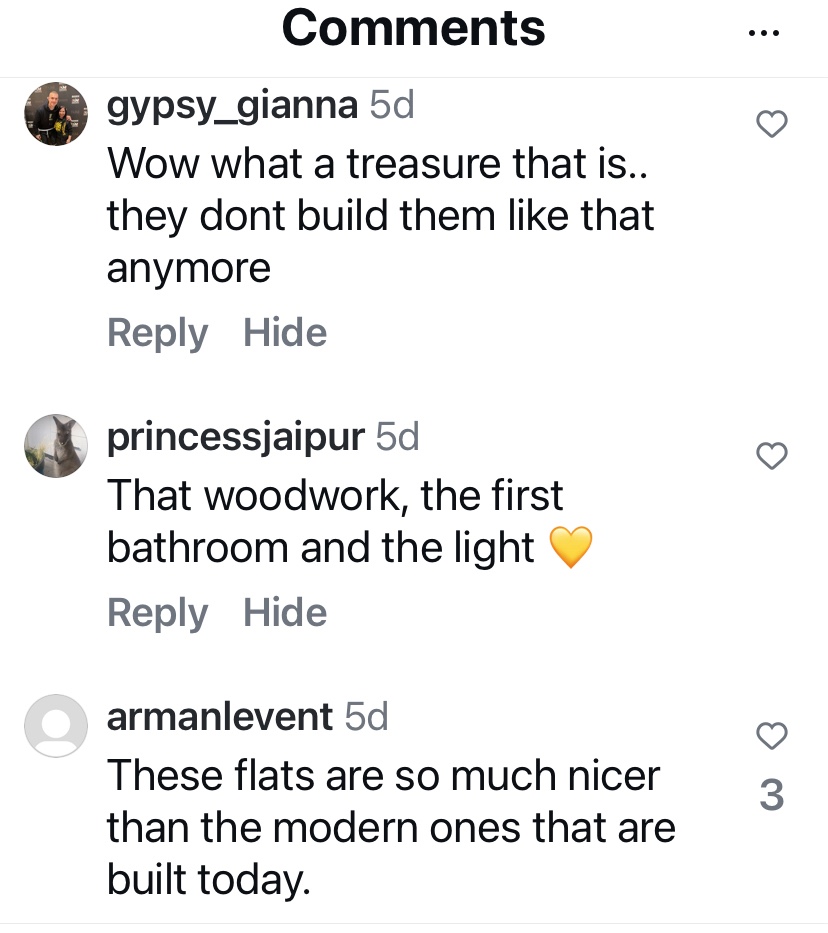Select the "These flats are so much nicer" comment
This screenshot has height=933, width=828.
point(390,828)
